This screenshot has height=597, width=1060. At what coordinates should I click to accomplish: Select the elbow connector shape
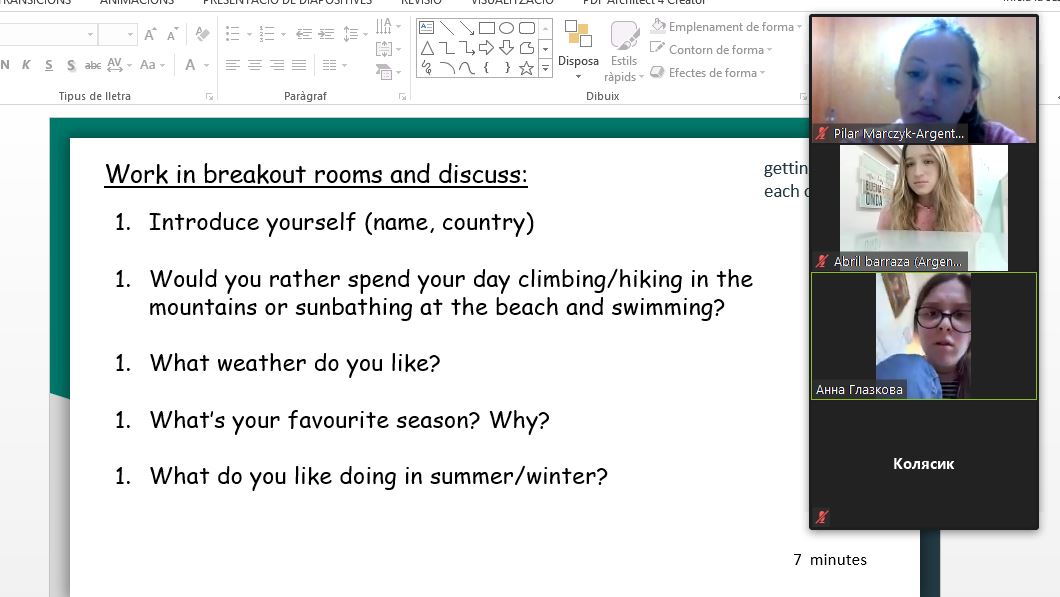coord(447,48)
